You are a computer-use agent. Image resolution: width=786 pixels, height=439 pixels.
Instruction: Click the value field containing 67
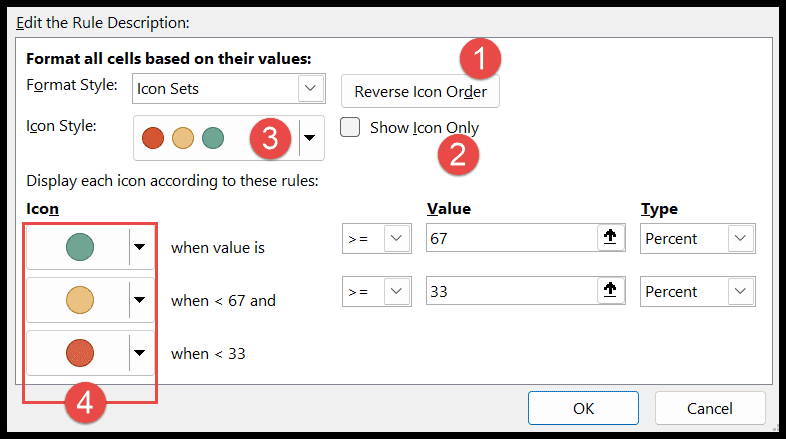coord(511,238)
